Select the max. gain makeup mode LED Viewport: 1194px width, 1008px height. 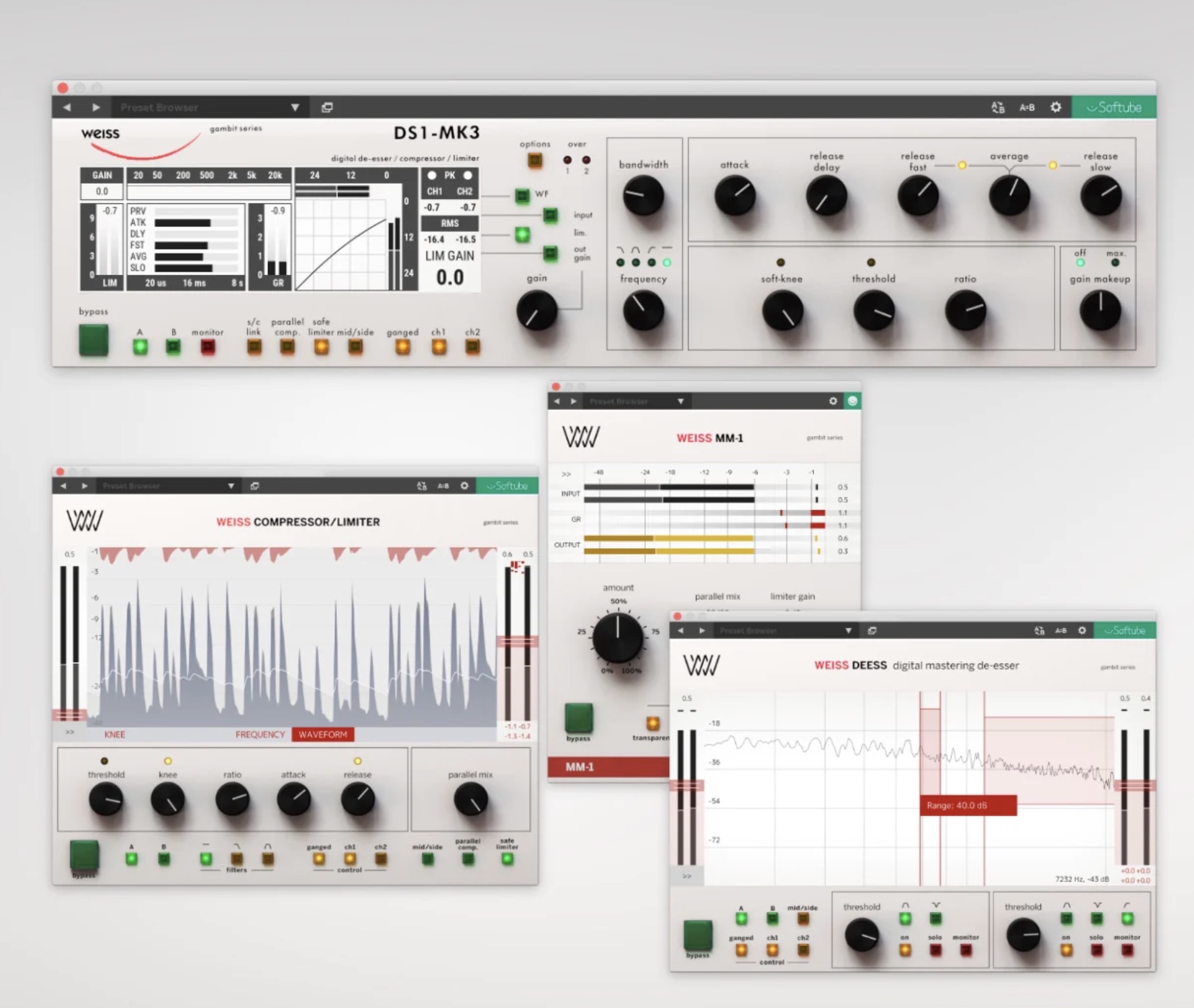click(x=1115, y=263)
